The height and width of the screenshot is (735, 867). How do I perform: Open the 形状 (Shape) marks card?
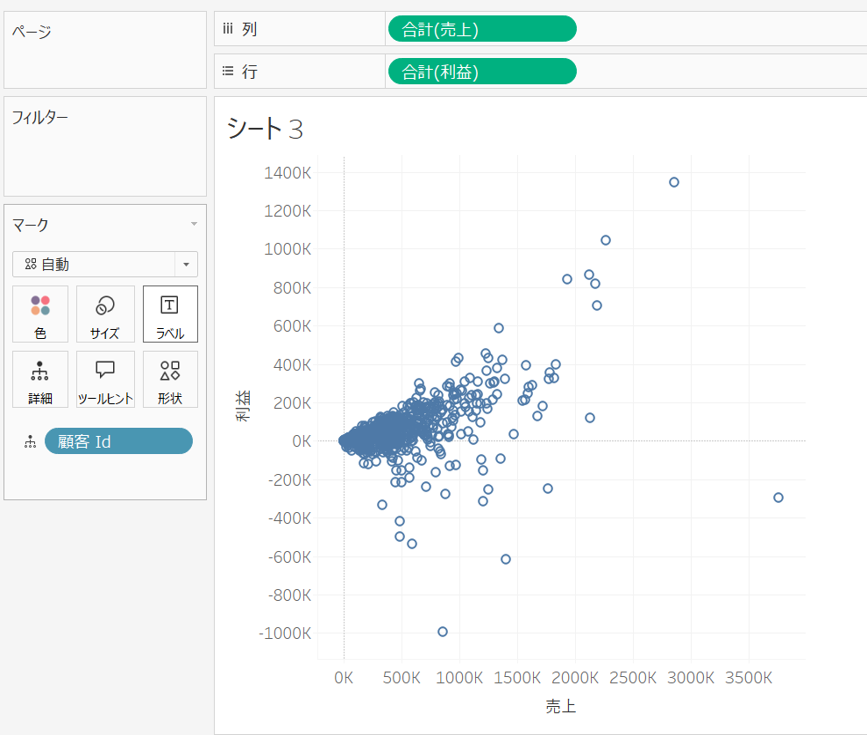(x=170, y=379)
